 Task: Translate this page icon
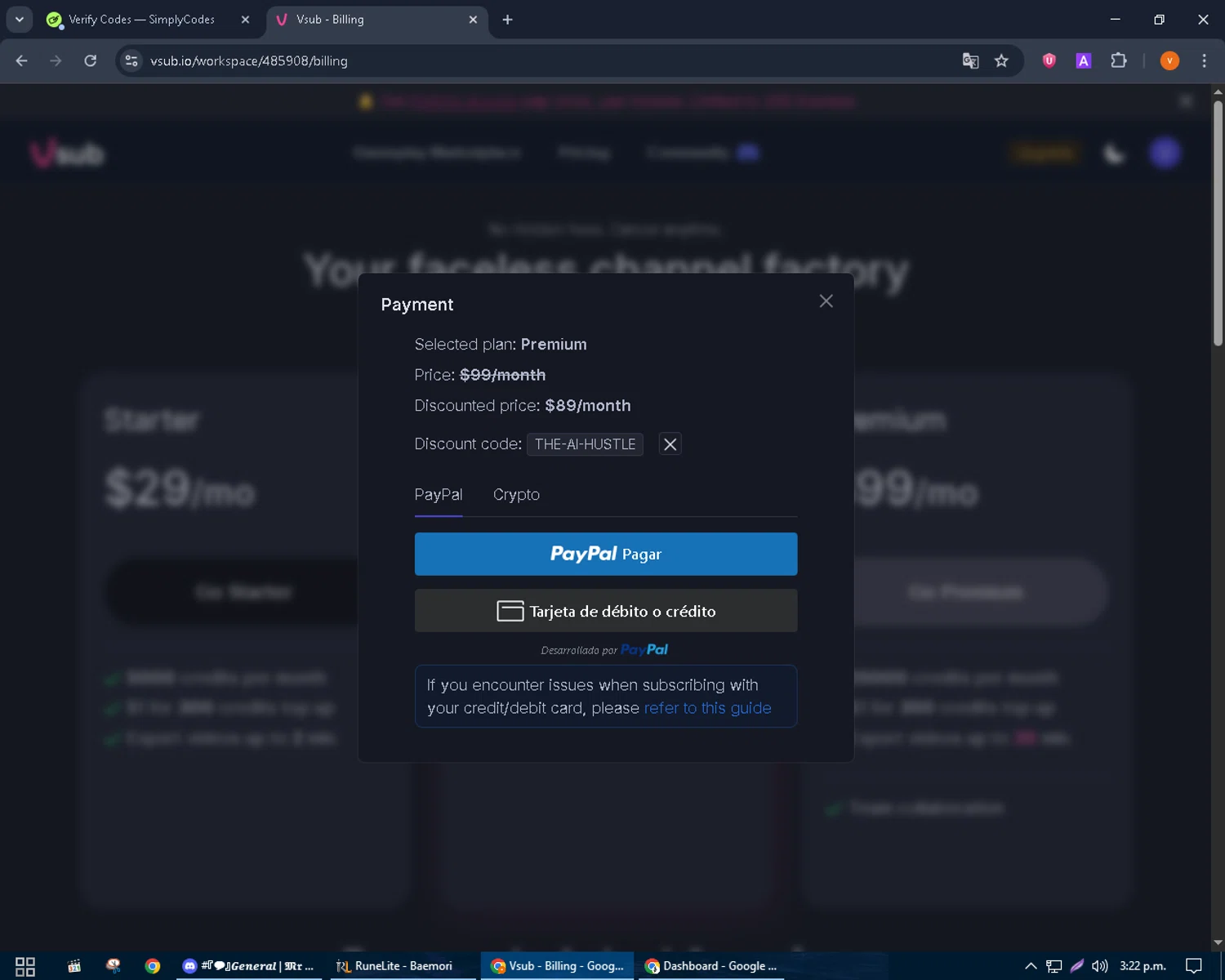[x=970, y=60]
